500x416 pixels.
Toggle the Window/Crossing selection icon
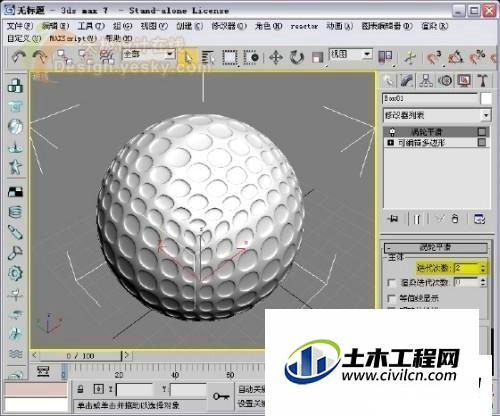point(251,58)
